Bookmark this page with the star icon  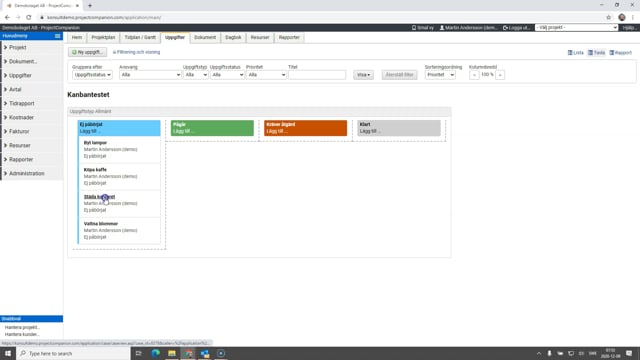click(x=609, y=17)
